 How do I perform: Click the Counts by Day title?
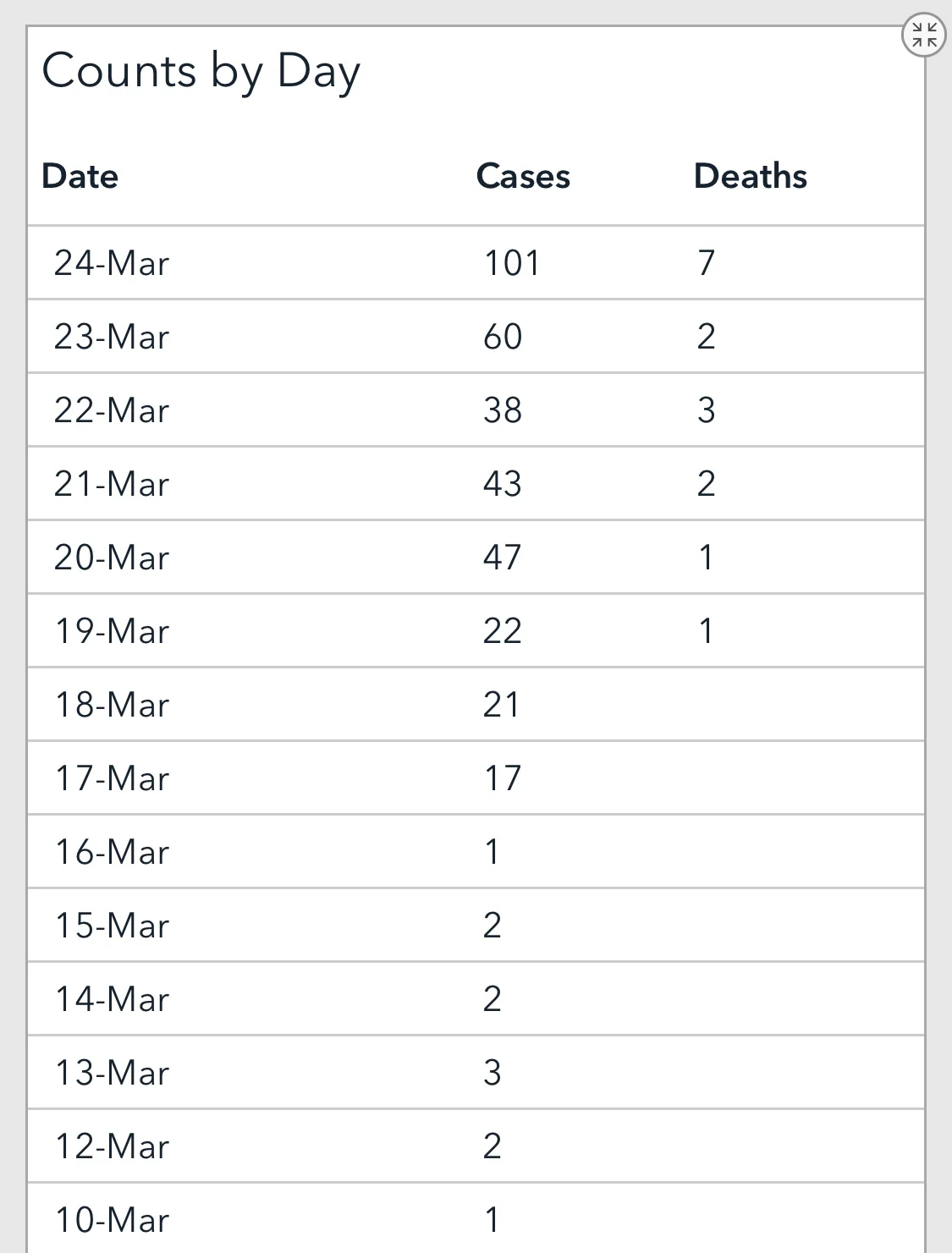coord(201,73)
